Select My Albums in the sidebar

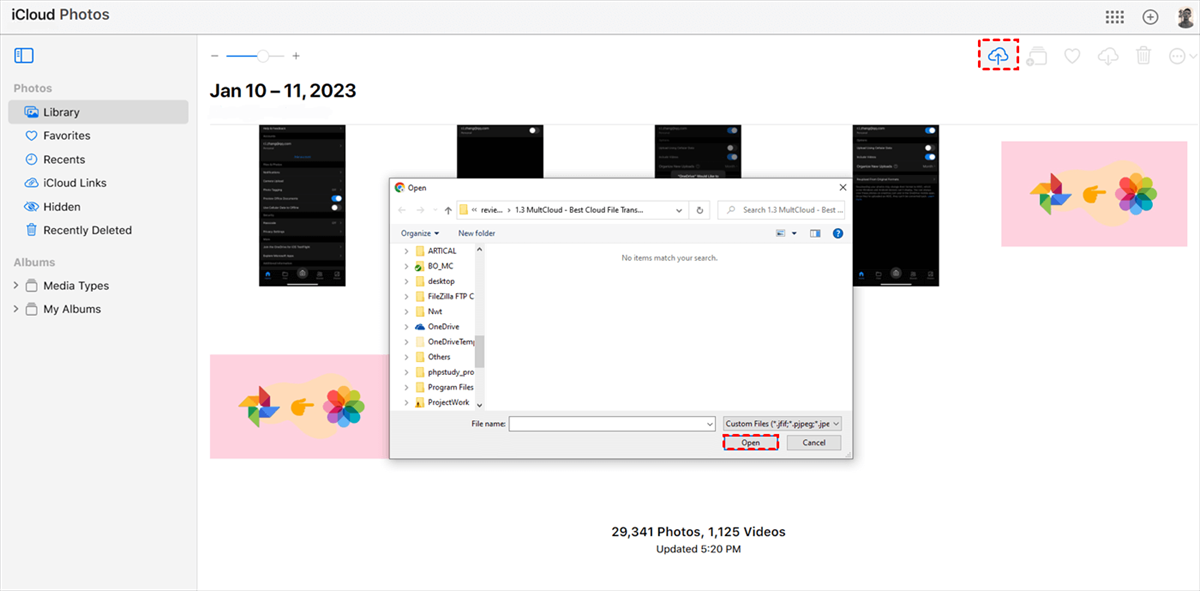(x=72, y=309)
